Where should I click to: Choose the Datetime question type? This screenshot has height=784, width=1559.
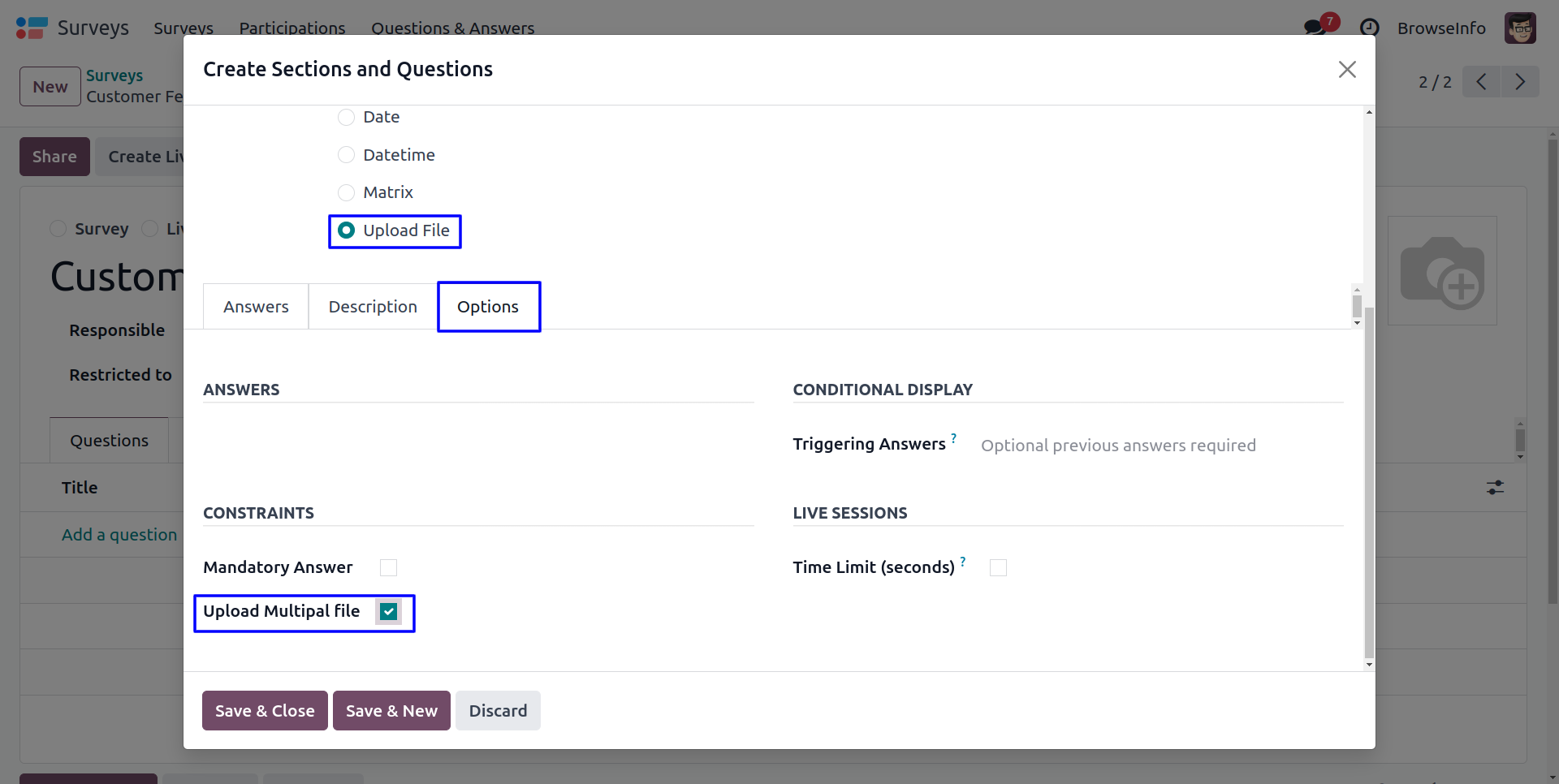click(x=347, y=155)
